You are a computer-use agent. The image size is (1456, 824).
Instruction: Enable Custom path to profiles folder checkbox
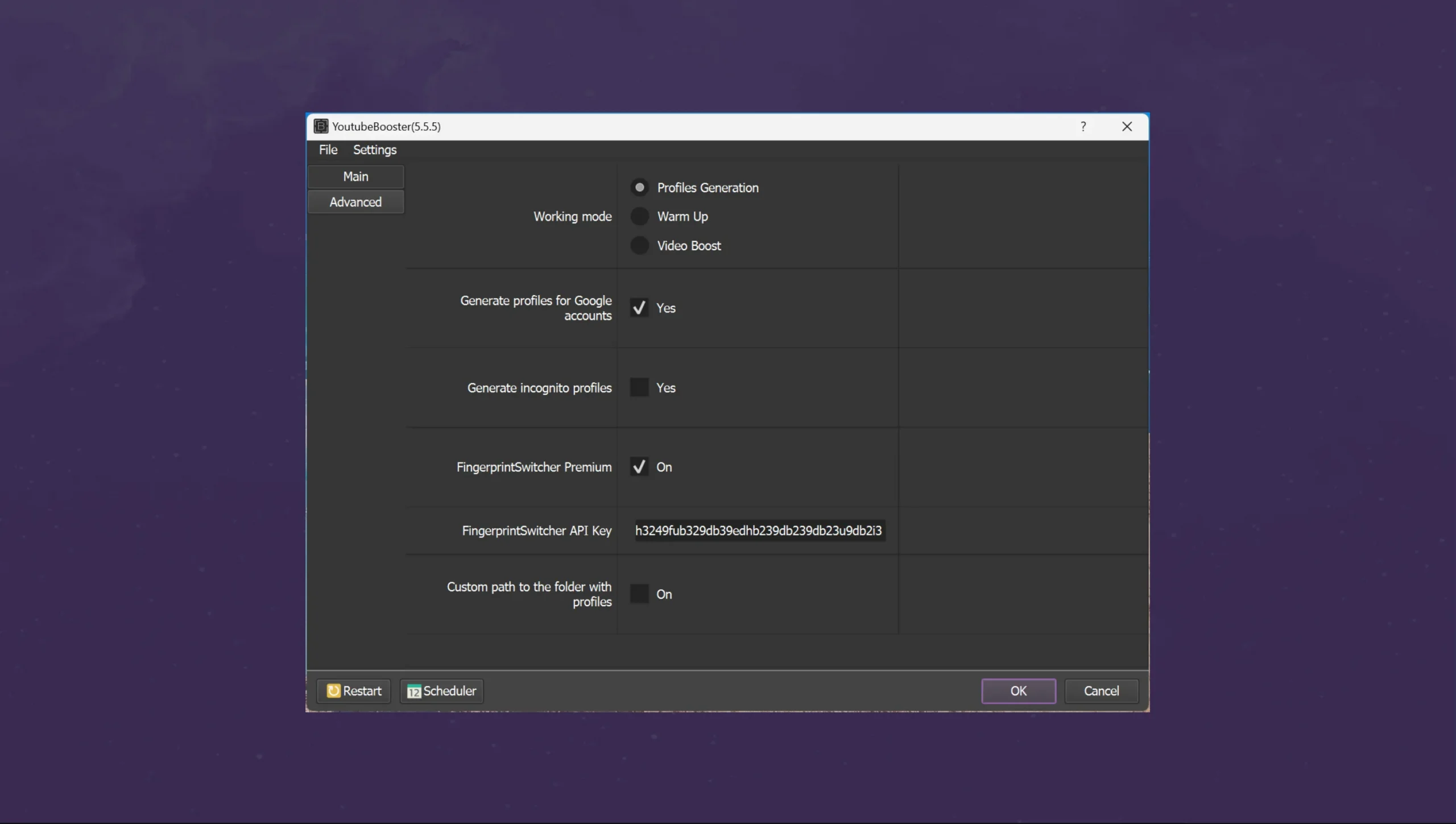639,594
